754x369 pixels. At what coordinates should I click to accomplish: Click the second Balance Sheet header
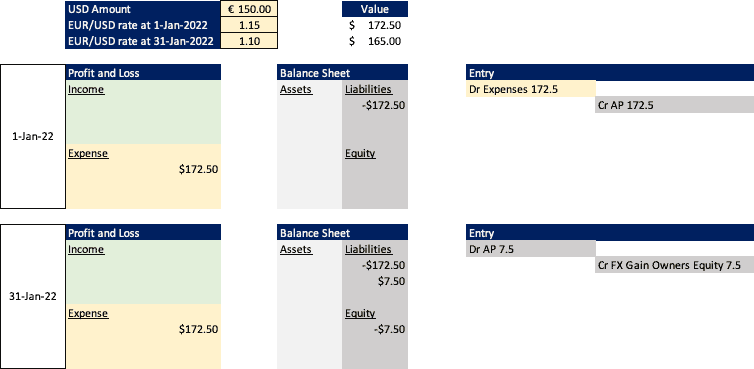pyautogui.click(x=342, y=233)
